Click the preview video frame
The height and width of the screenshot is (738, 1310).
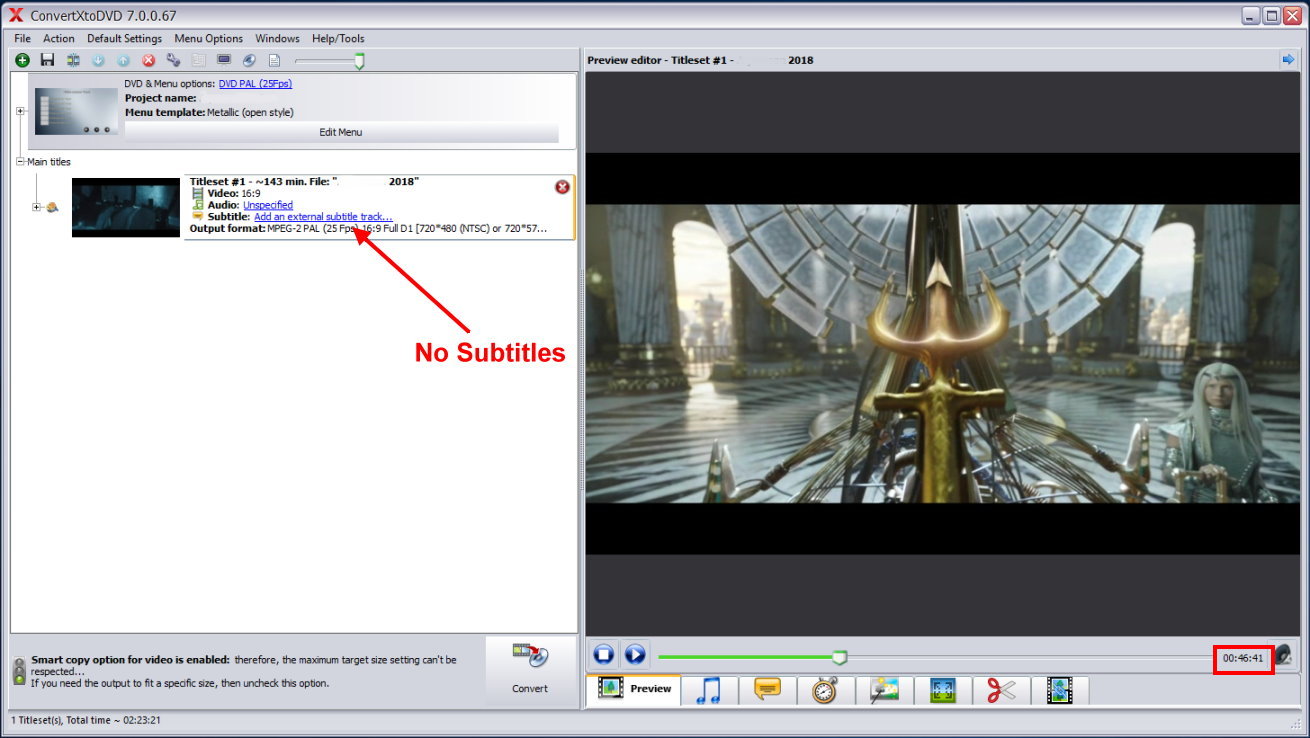[x=943, y=354]
